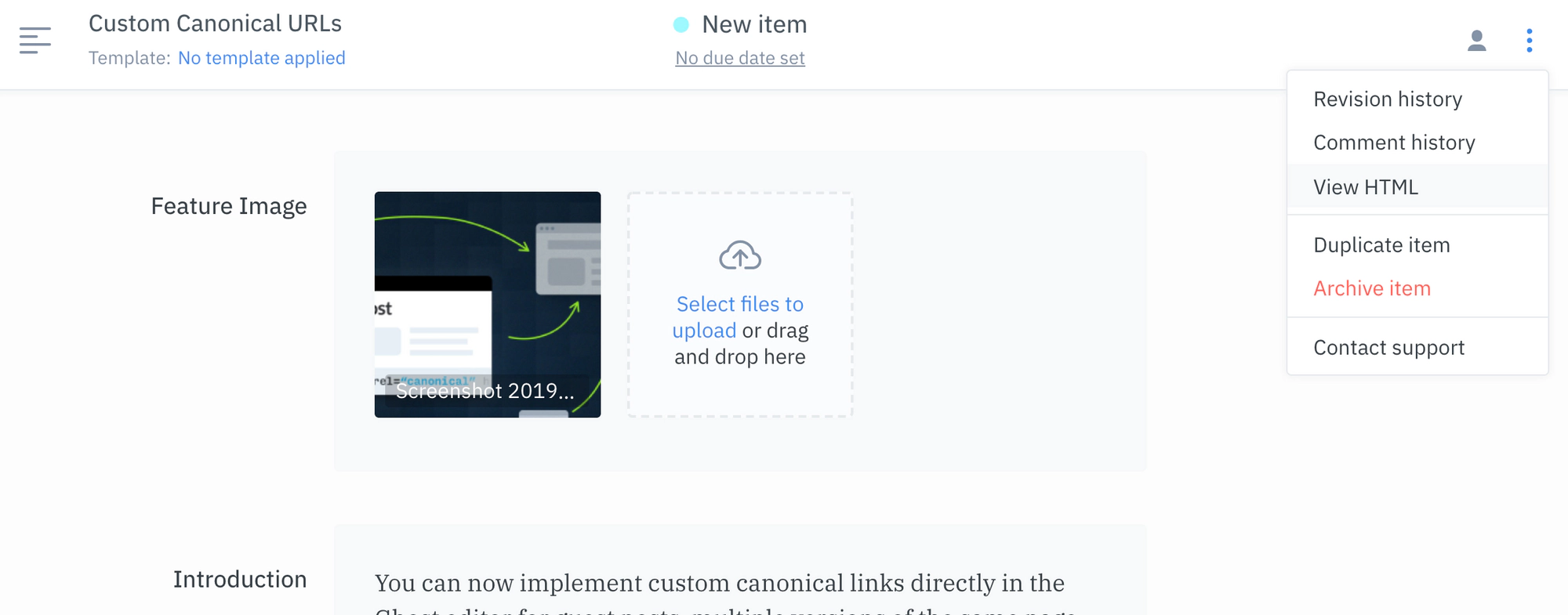Open the New item status selector

753,25
